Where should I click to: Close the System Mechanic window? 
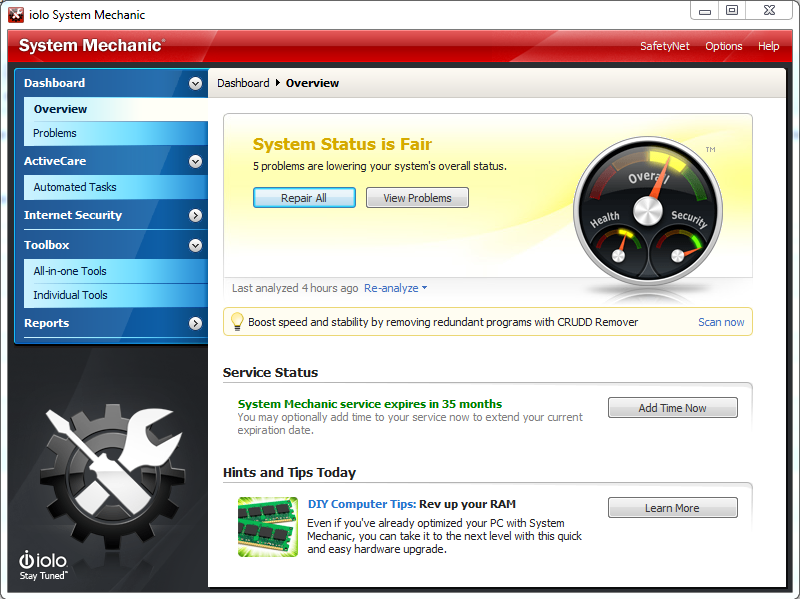pos(769,10)
